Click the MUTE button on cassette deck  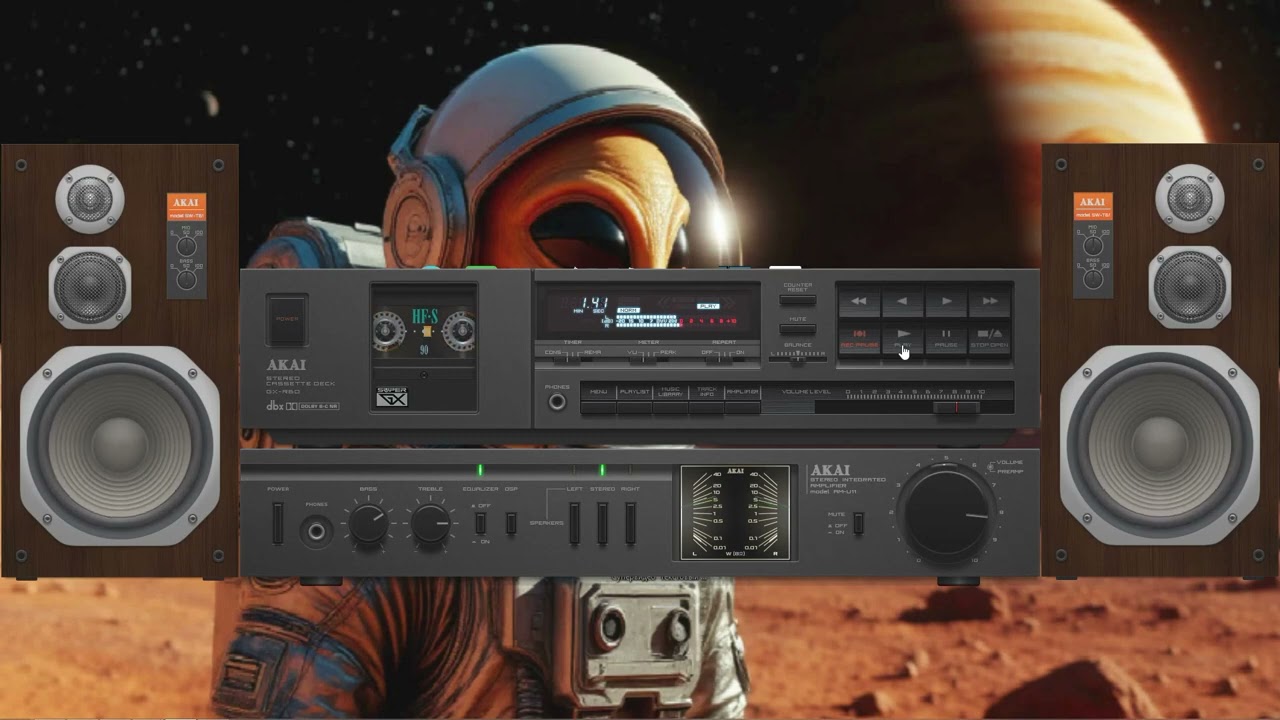798,329
